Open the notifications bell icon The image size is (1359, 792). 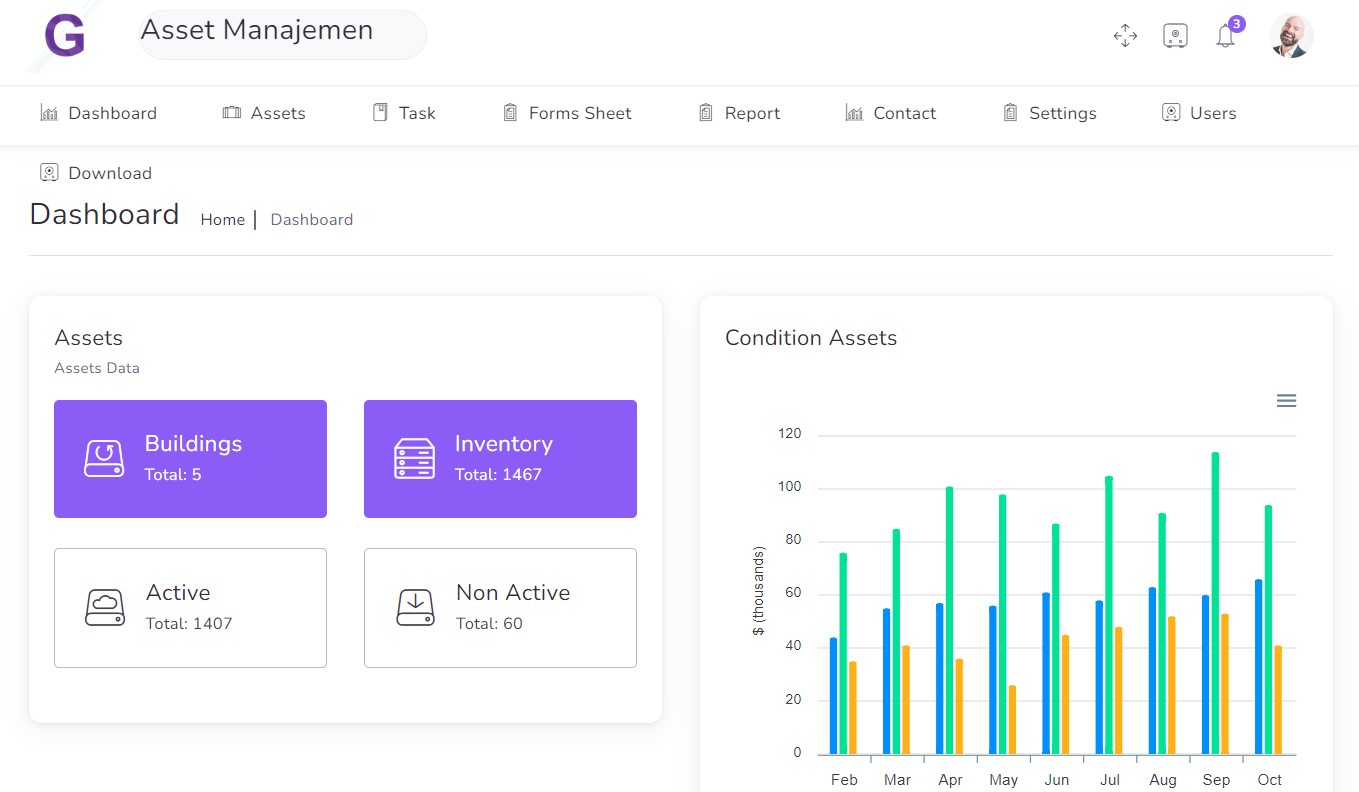(x=1225, y=37)
